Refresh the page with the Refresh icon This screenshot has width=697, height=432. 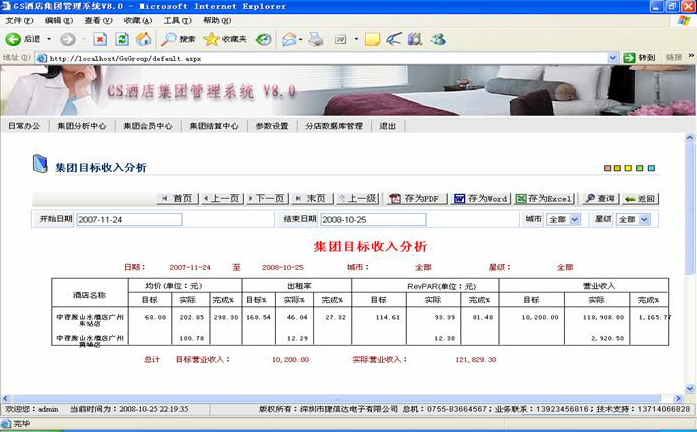pyautogui.click(x=122, y=39)
